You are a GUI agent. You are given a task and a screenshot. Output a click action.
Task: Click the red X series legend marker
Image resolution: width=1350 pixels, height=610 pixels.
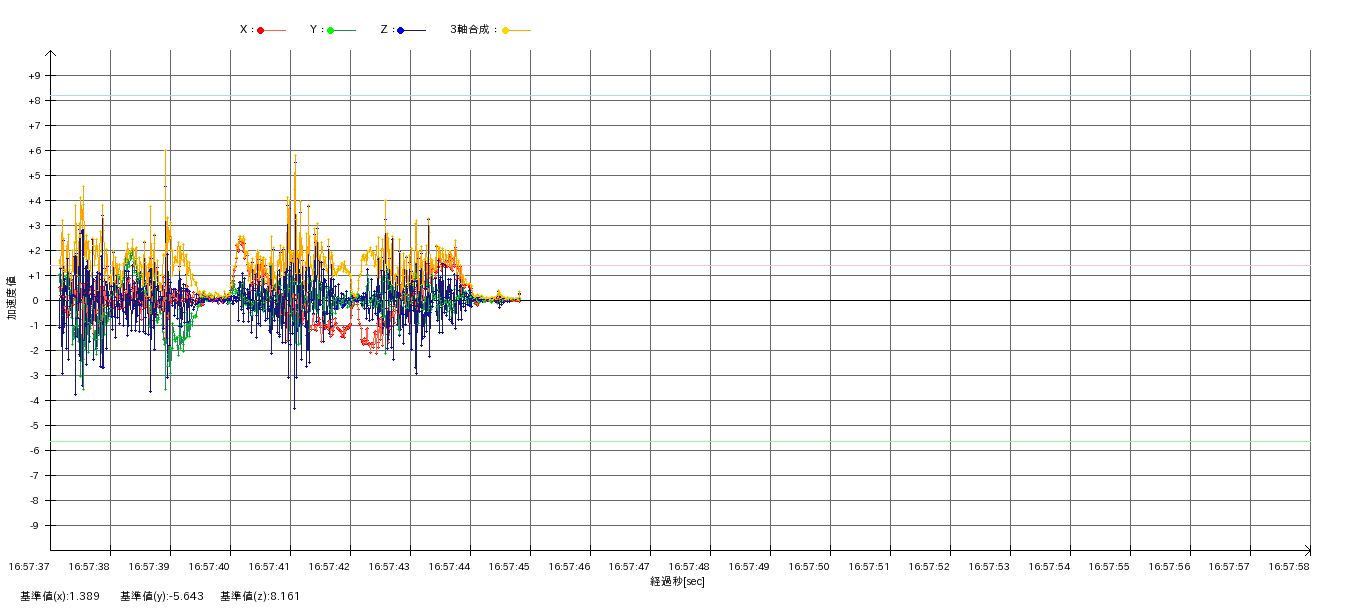[x=261, y=30]
